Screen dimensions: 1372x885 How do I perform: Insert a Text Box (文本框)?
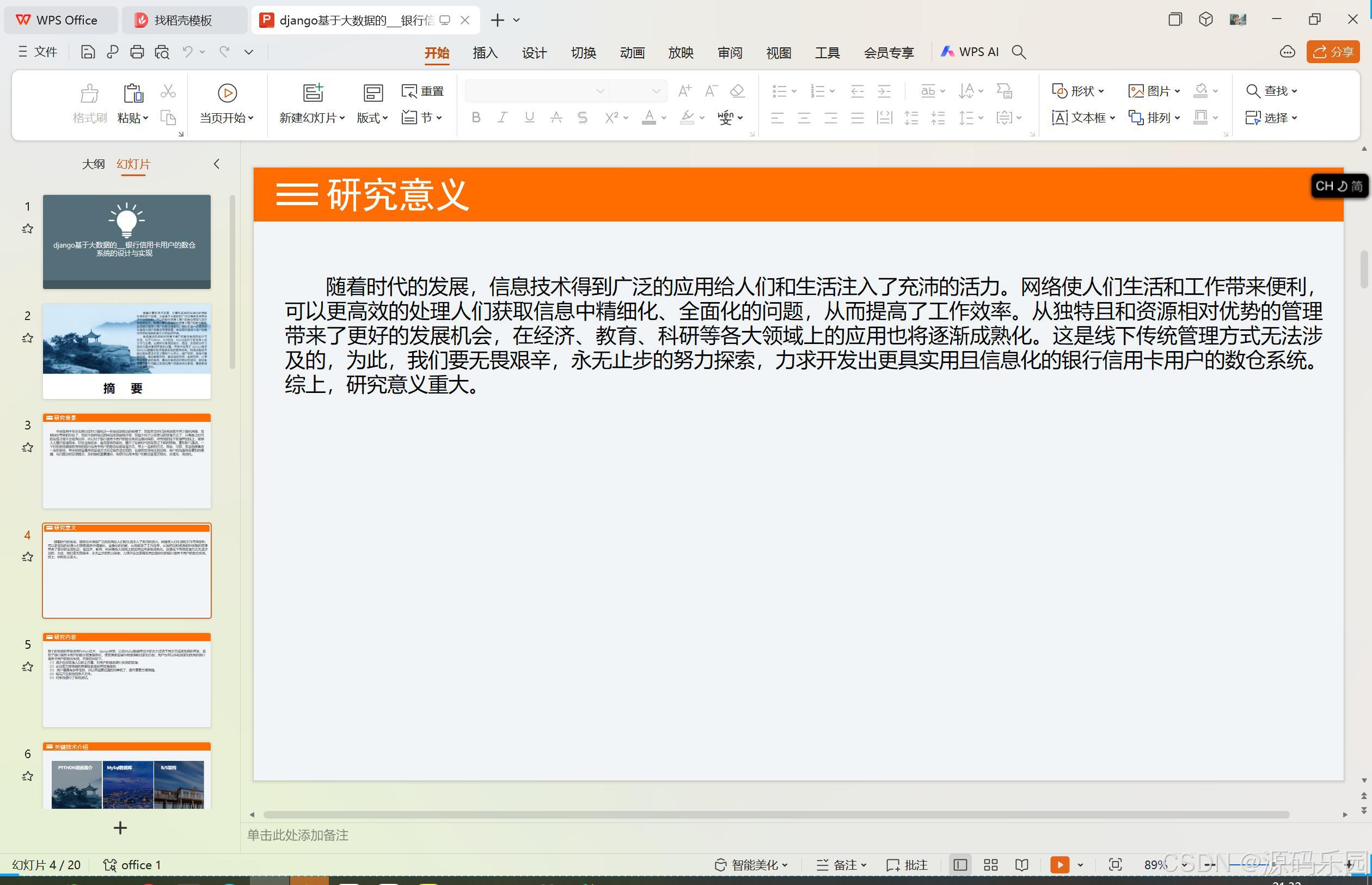coord(1083,118)
